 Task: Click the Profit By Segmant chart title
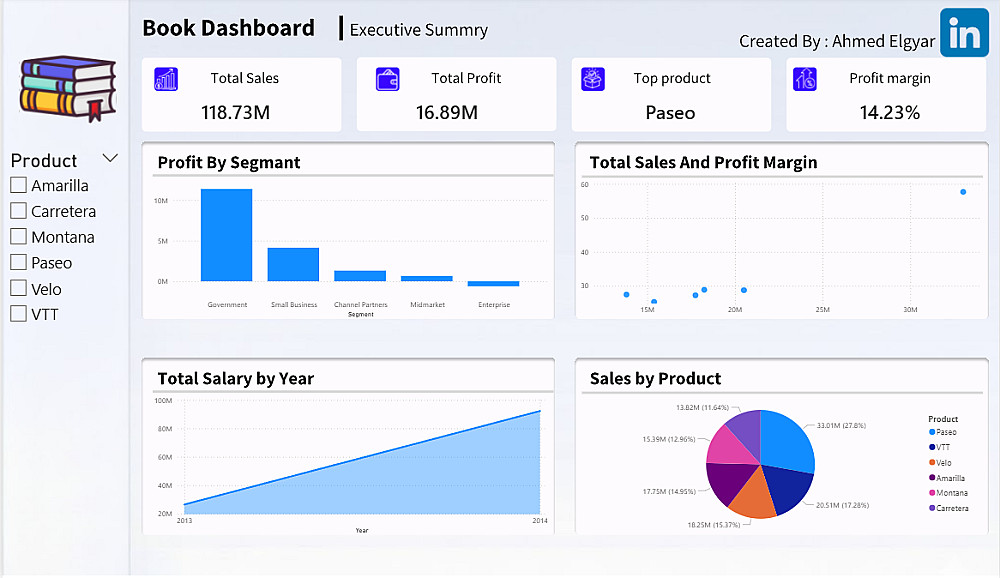229,163
